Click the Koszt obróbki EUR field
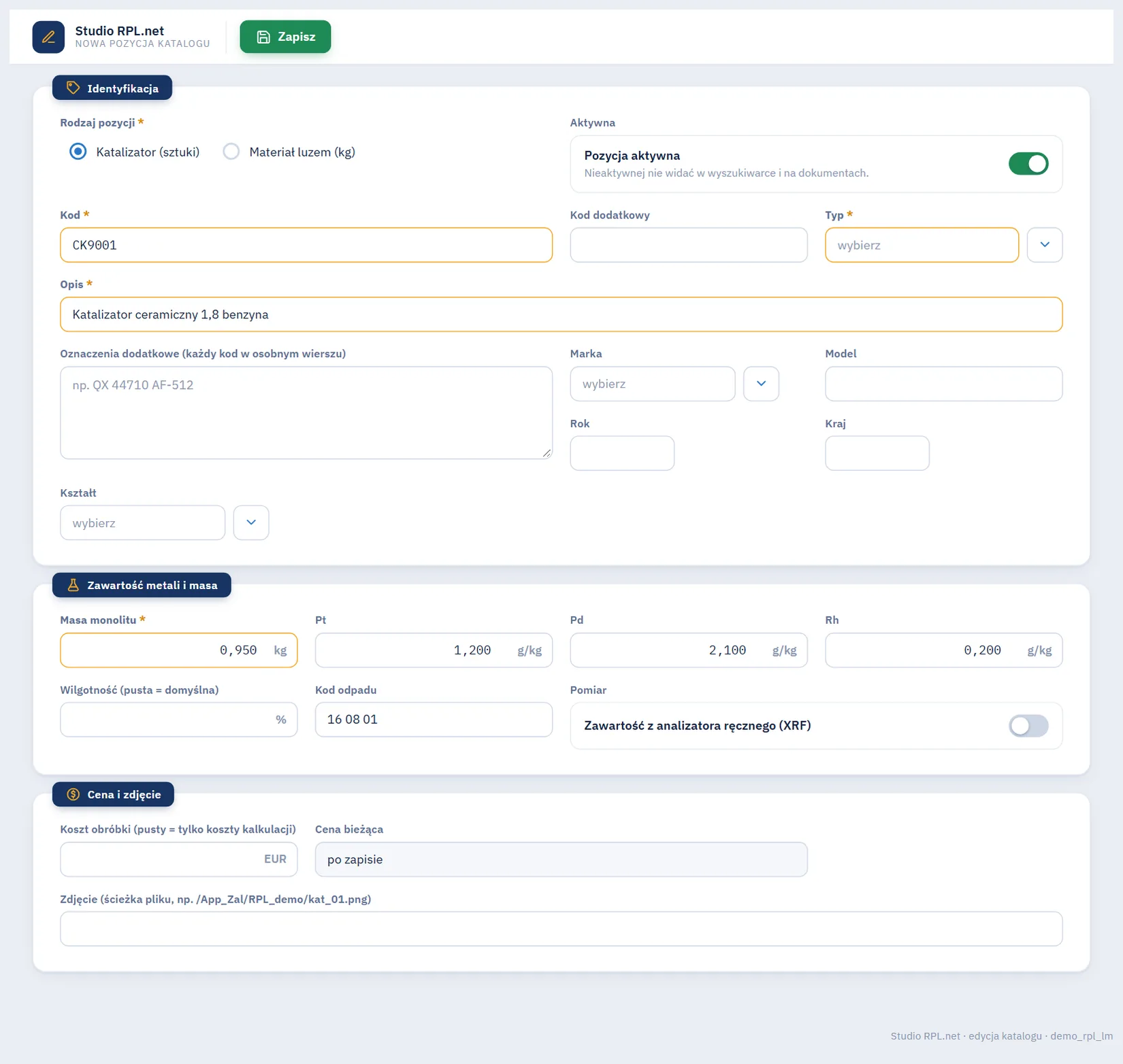The height and width of the screenshot is (1064, 1123). (179, 859)
